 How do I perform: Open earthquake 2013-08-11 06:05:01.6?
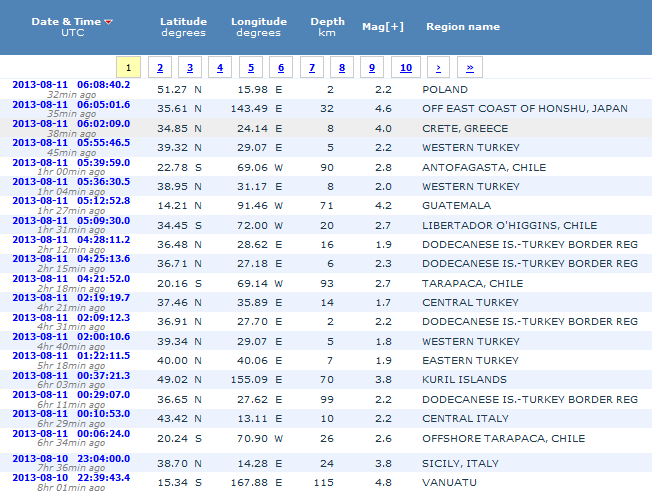tap(71, 104)
